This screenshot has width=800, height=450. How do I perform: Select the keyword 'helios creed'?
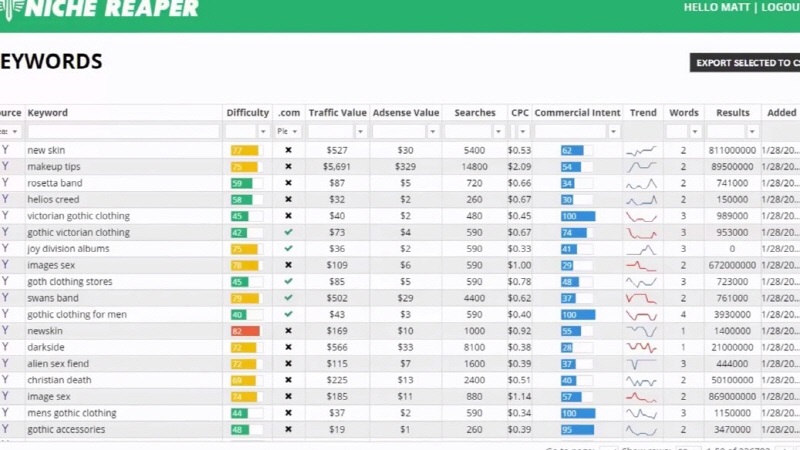click(x=53, y=199)
